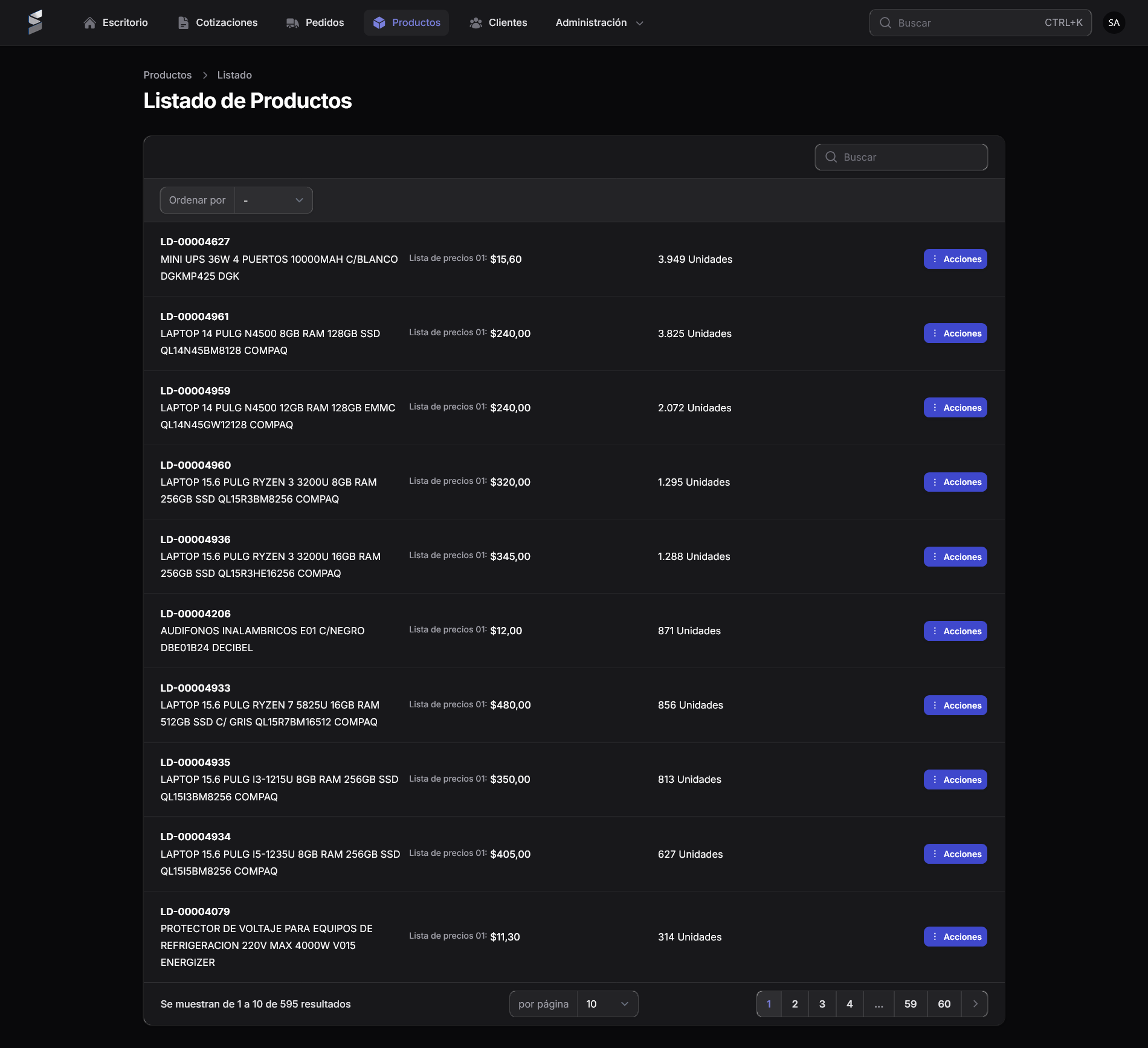The image size is (1148, 1048).
Task: Click the next page chevron arrow
Action: pos(975,1003)
